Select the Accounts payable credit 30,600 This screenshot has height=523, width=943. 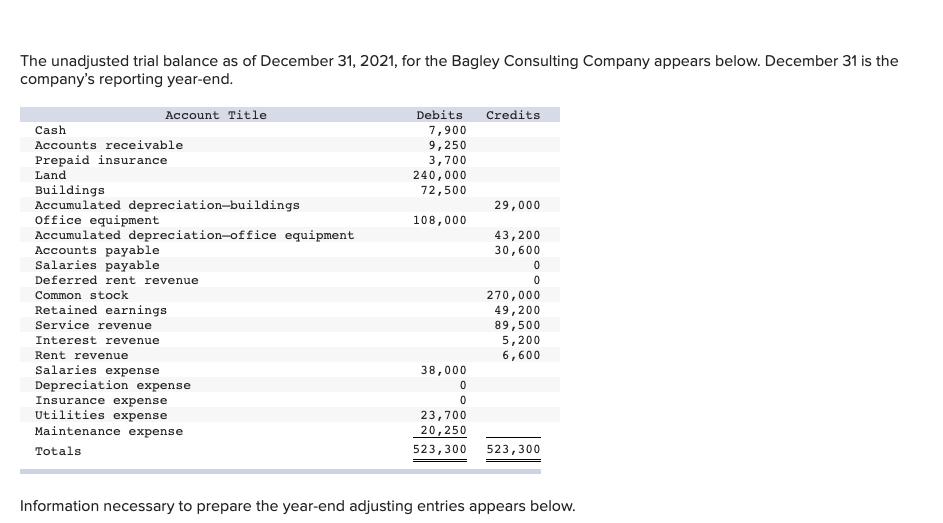(517, 250)
